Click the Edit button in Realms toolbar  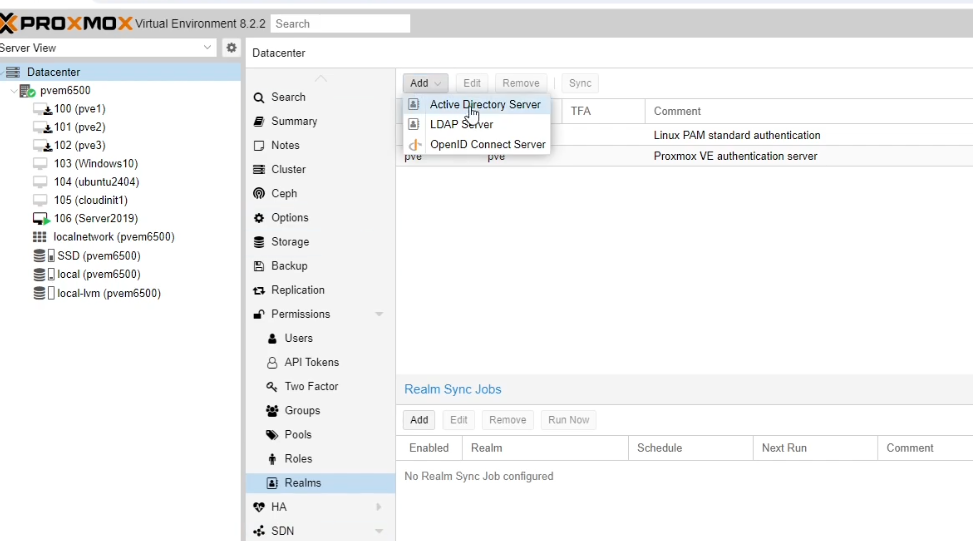(x=472, y=83)
